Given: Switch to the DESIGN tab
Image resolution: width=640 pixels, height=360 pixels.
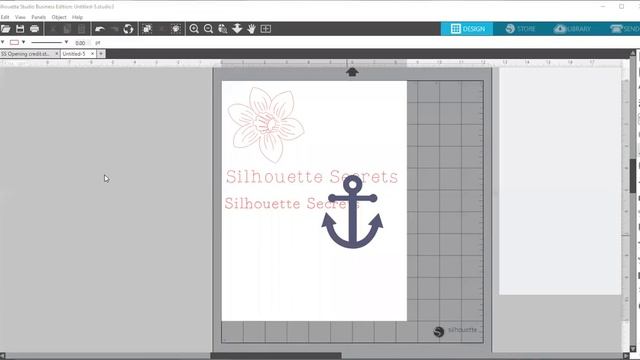Looking at the screenshot, I should [467, 29].
